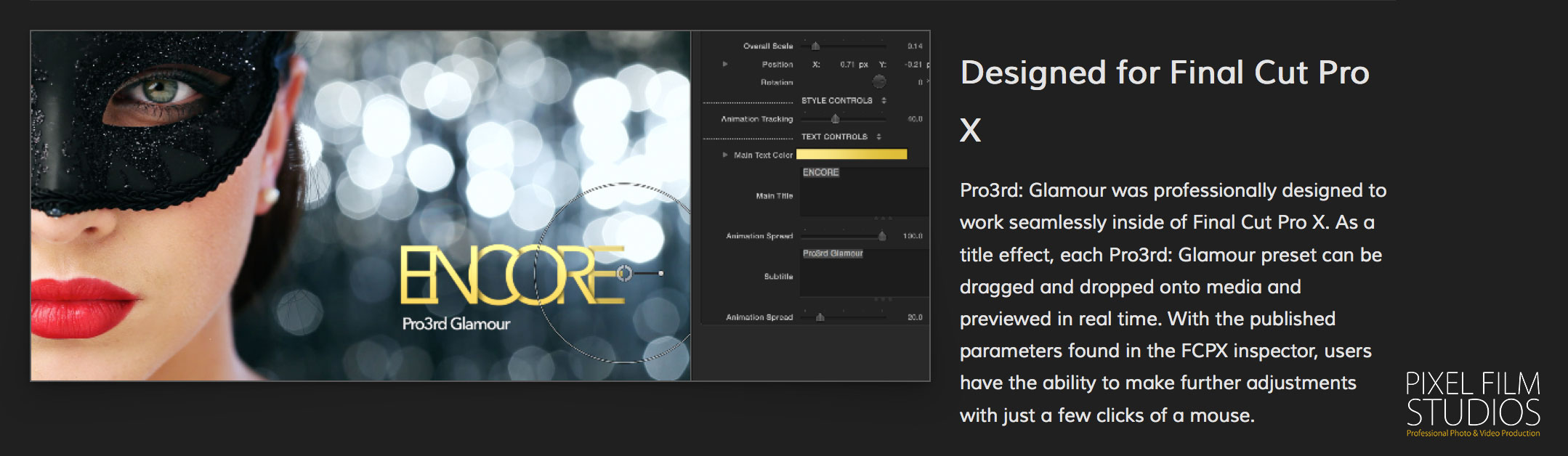Click the Rotation label
Viewport: 1568px width, 456px height.
(x=777, y=82)
